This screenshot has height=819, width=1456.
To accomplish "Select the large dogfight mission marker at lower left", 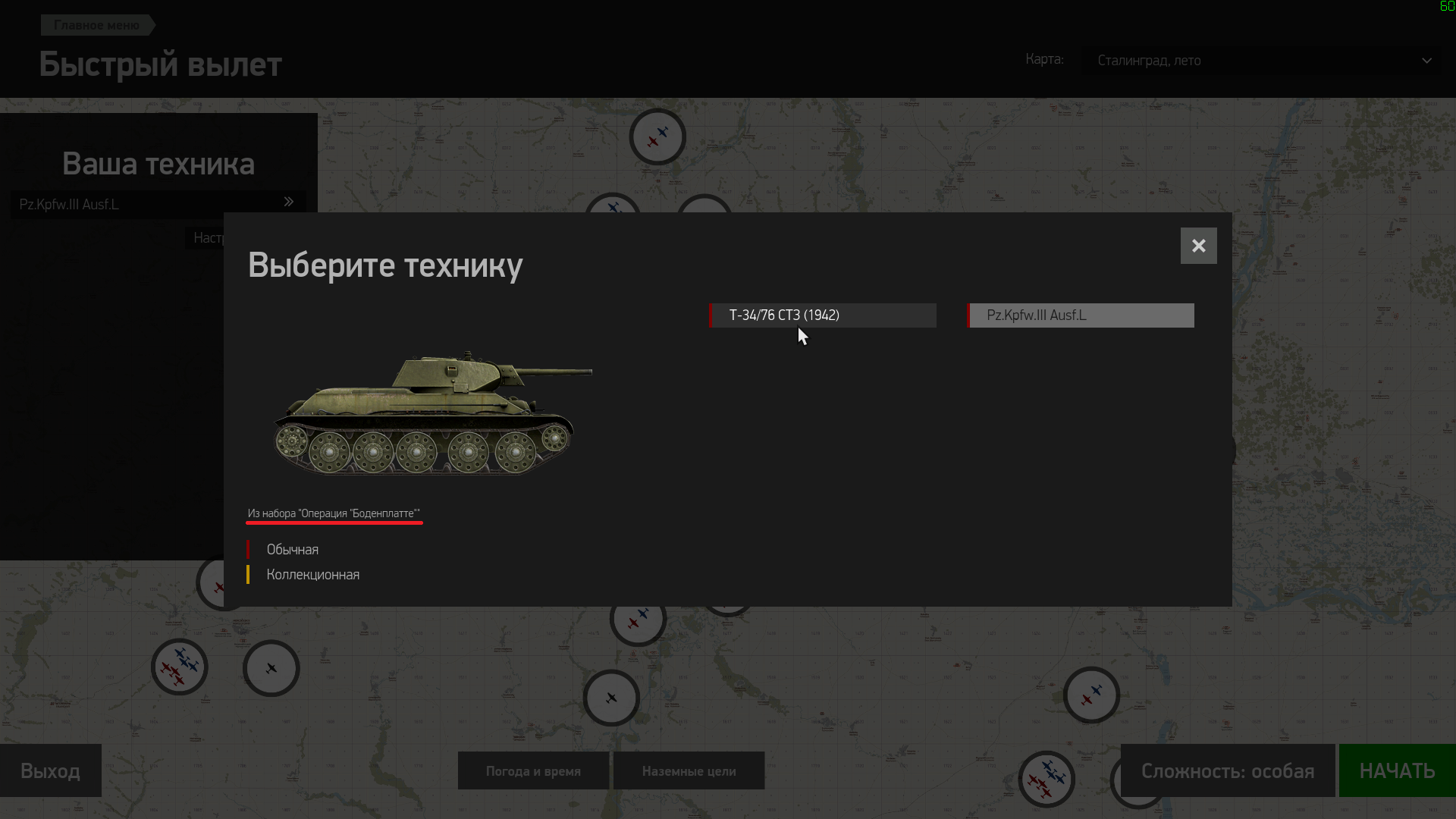I will (x=180, y=667).
